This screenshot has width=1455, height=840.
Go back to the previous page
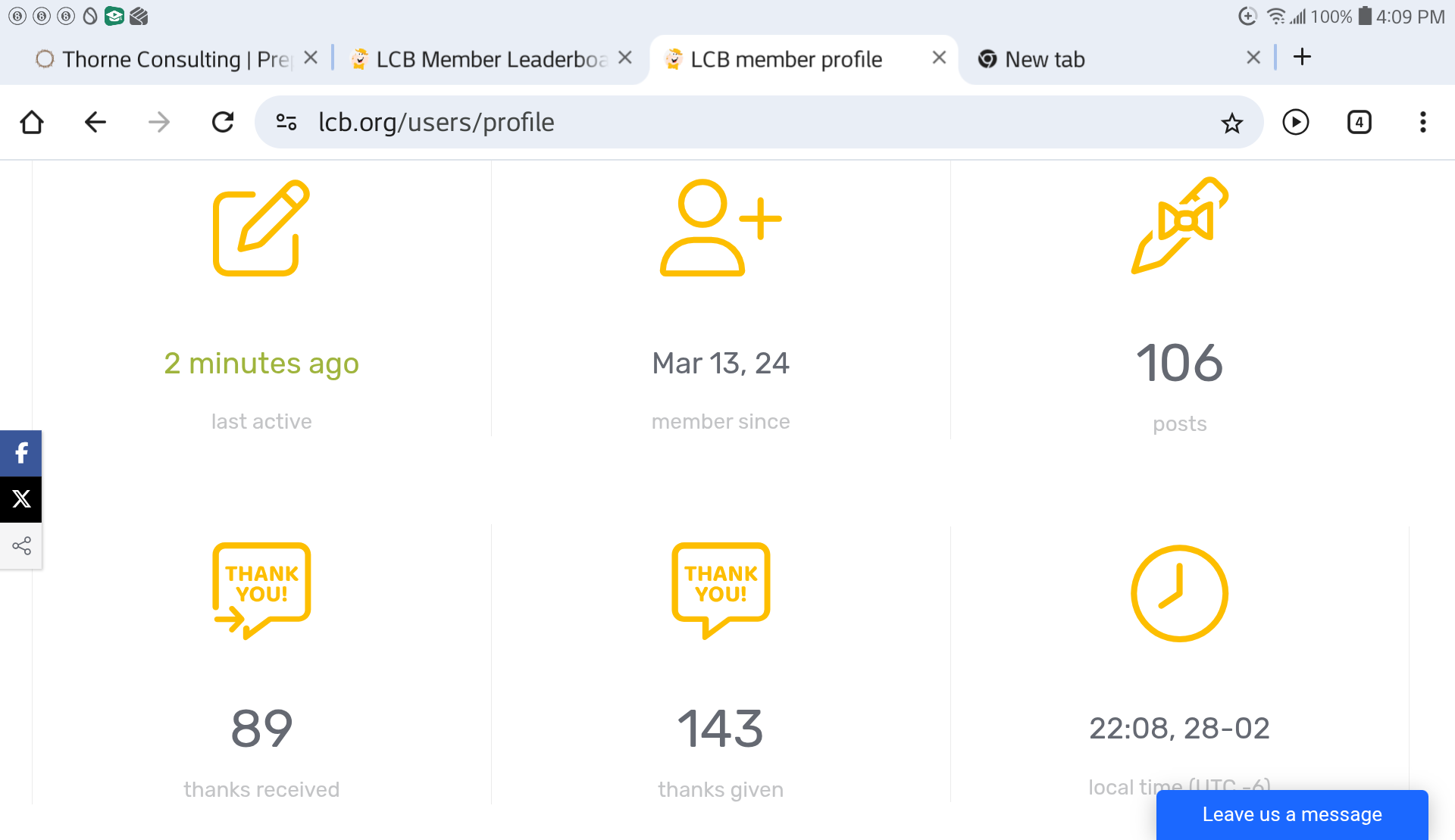point(95,122)
